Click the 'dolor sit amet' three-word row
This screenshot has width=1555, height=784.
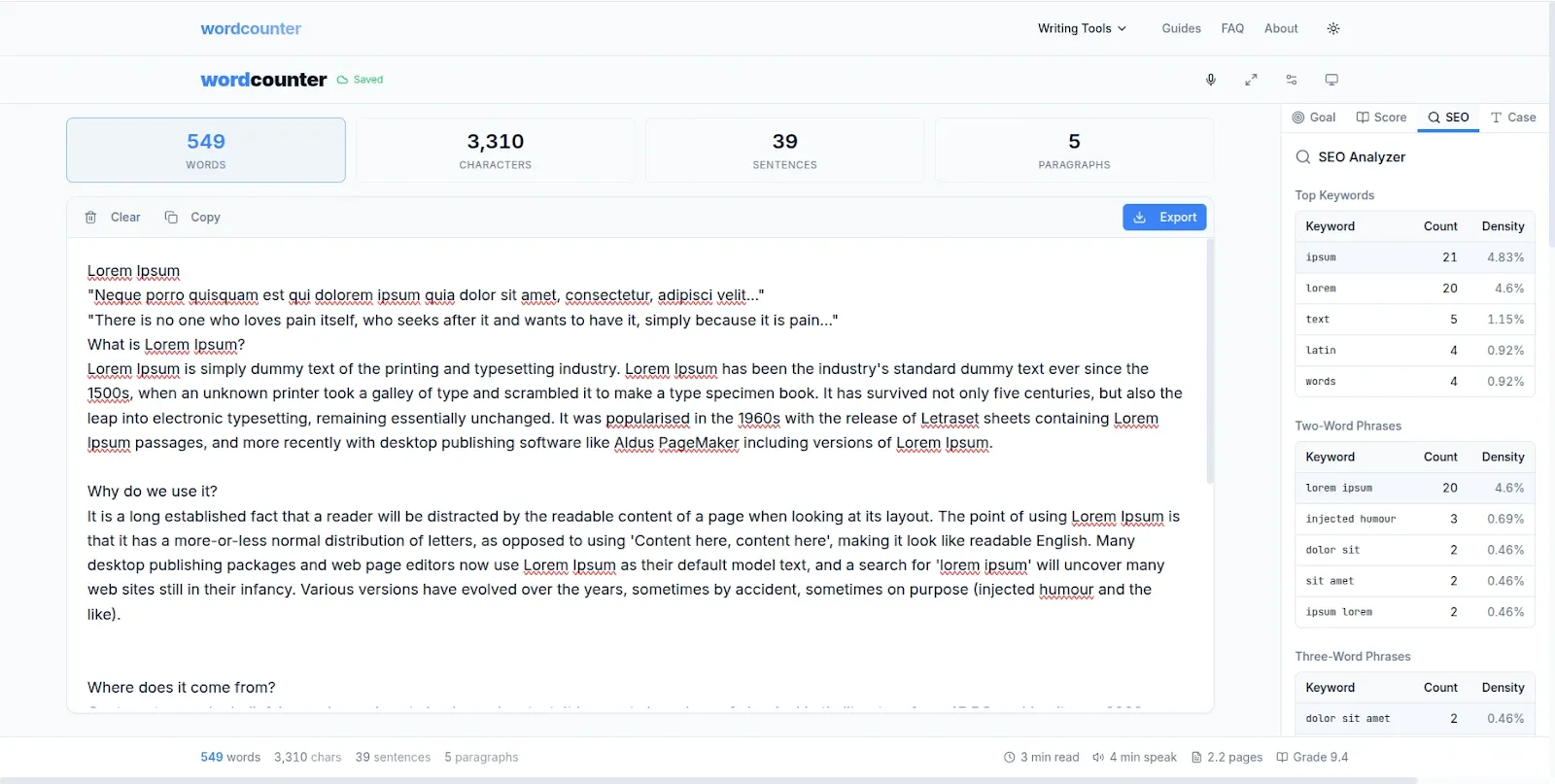[x=1414, y=719]
